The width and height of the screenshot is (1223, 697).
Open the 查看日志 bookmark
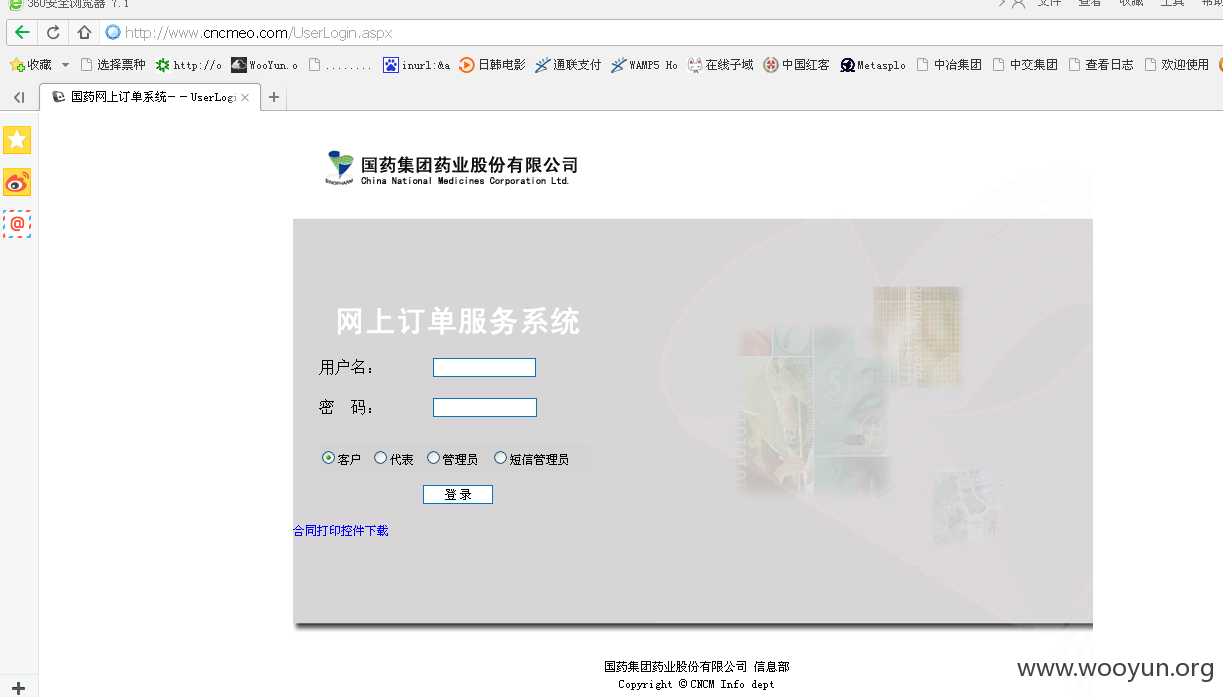pos(1101,65)
